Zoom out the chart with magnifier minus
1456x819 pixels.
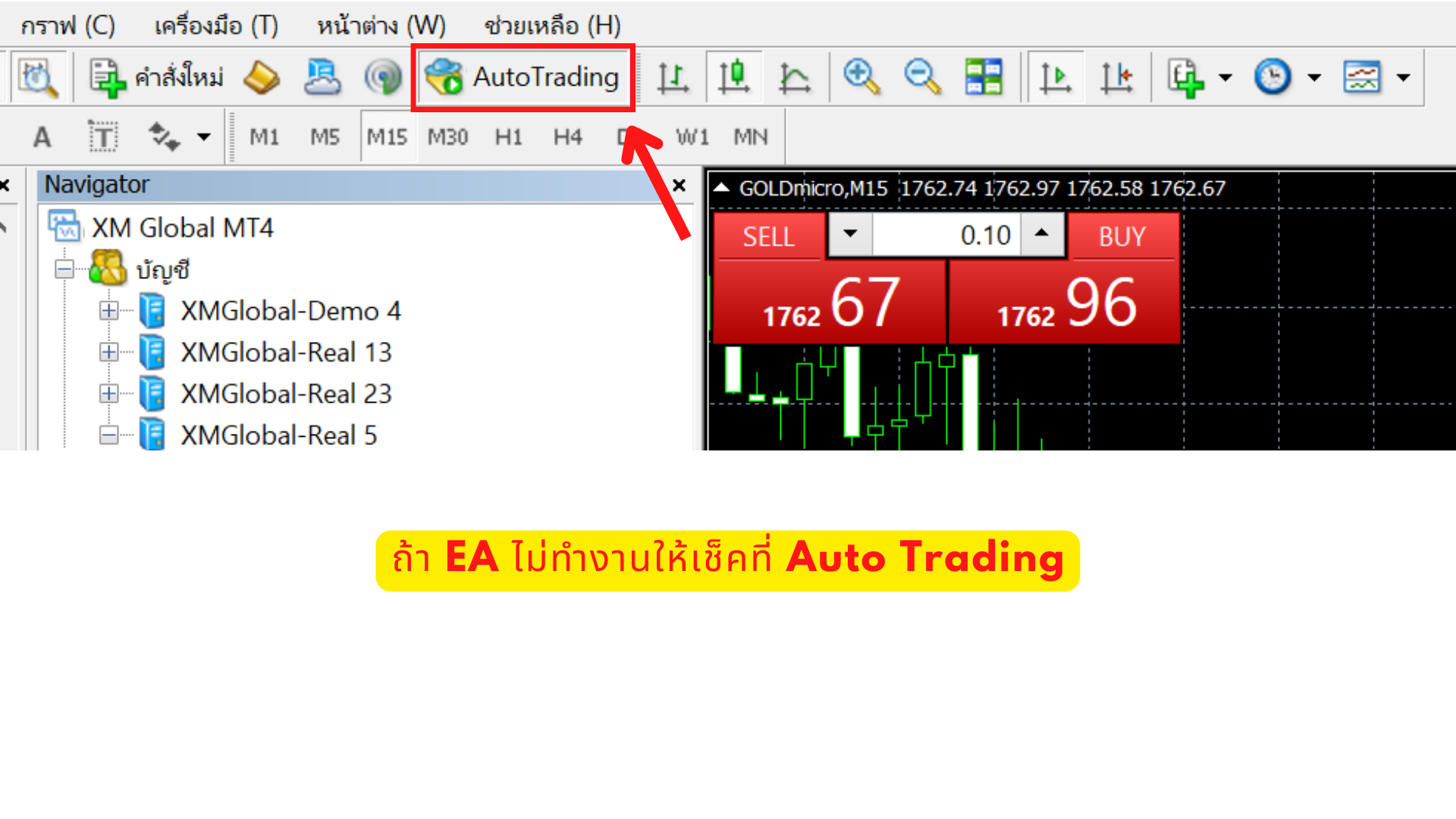pos(923,77)
